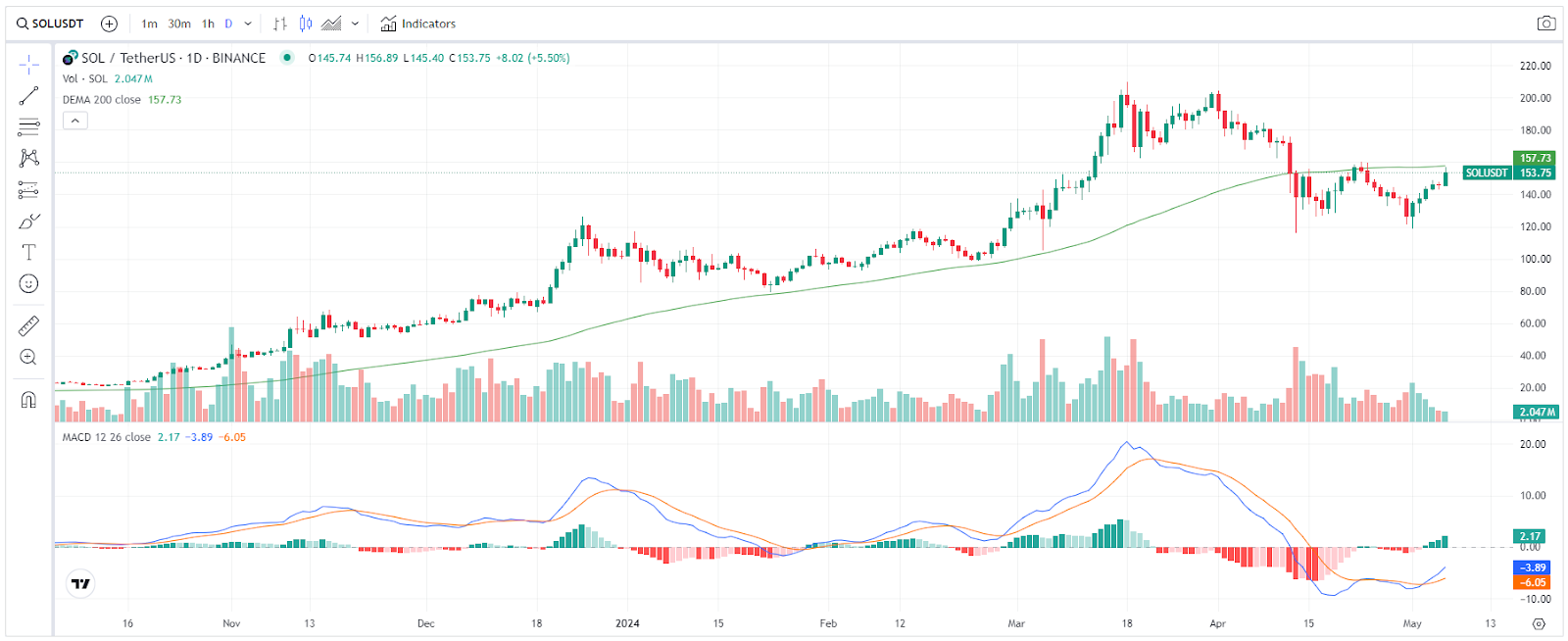Click the SOL / TetherUS symbol title
The height and width of the screenshot is (641, 1568).
[x=173, y=58]
